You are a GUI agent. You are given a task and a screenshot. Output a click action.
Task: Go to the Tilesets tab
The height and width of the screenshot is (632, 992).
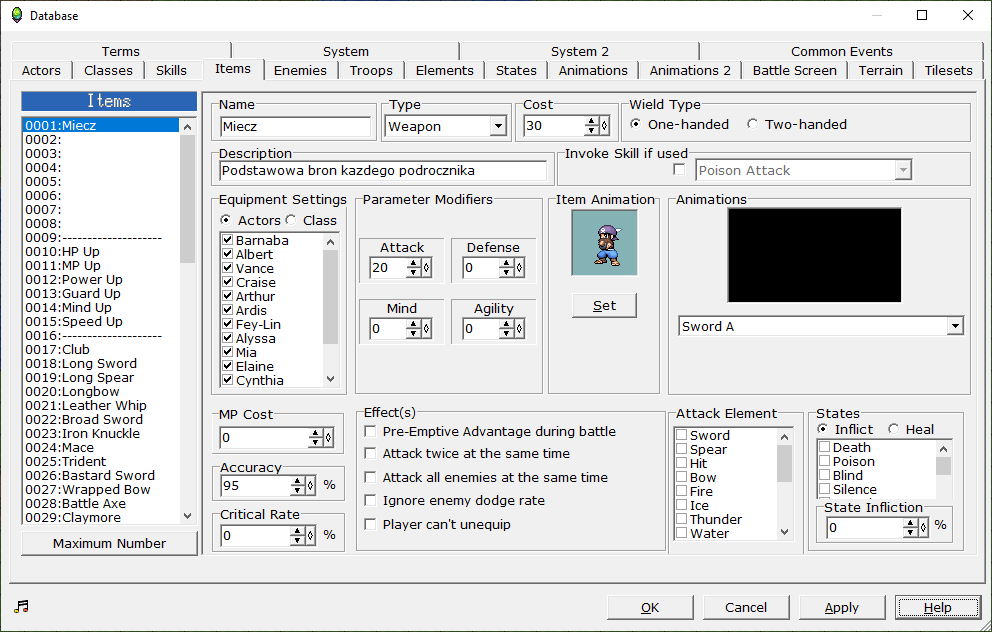(x=948, y=70)
